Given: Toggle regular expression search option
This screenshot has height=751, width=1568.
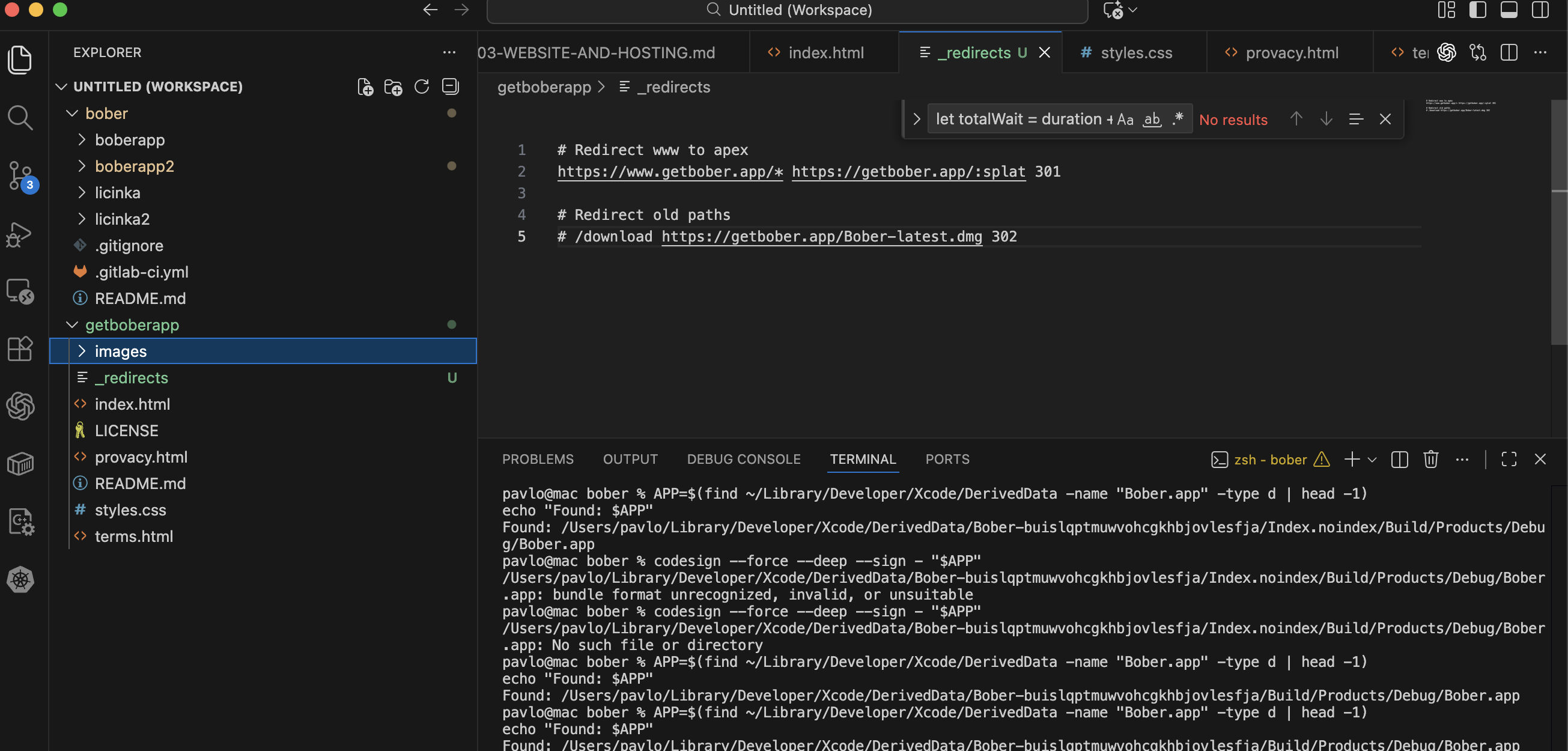Looking at the screenshot, I should coord(1178,120).
